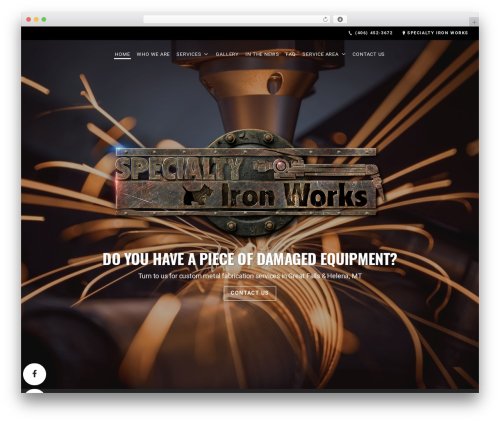Screen dimensions: 500x423
Task: Open the Gallery menu item
Action: pyautogui.click(x=227, y=54)
